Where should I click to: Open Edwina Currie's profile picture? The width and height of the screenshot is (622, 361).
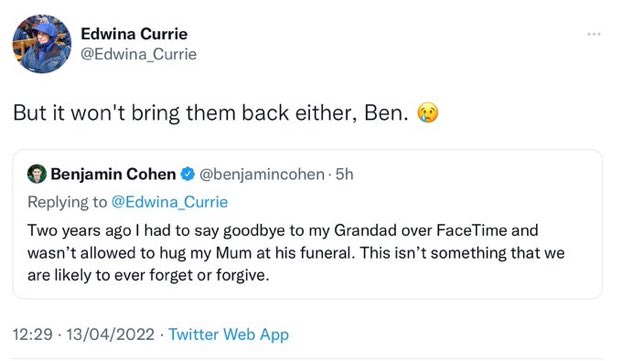tap(42, 44)
